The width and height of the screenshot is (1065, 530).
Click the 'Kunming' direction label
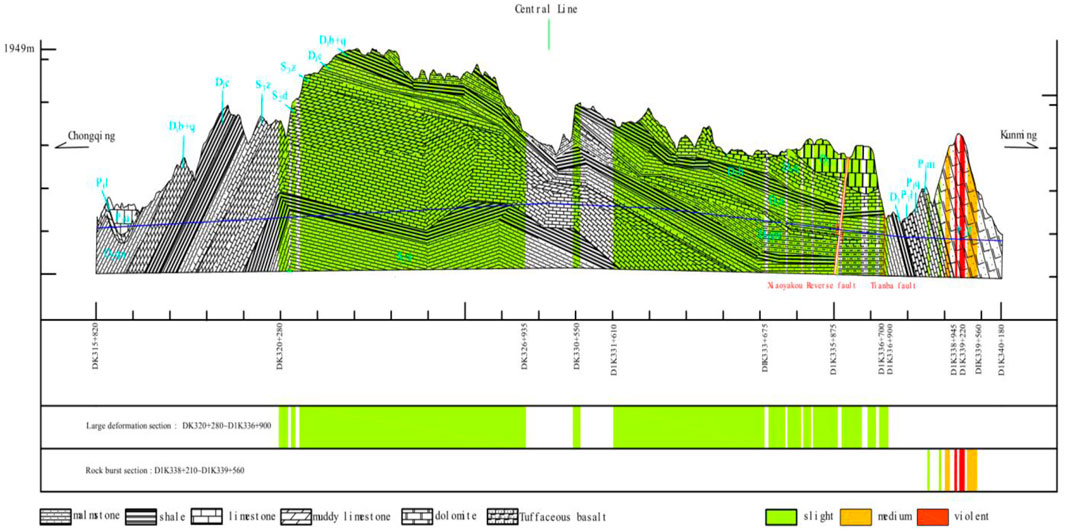tap(1018, 136)
